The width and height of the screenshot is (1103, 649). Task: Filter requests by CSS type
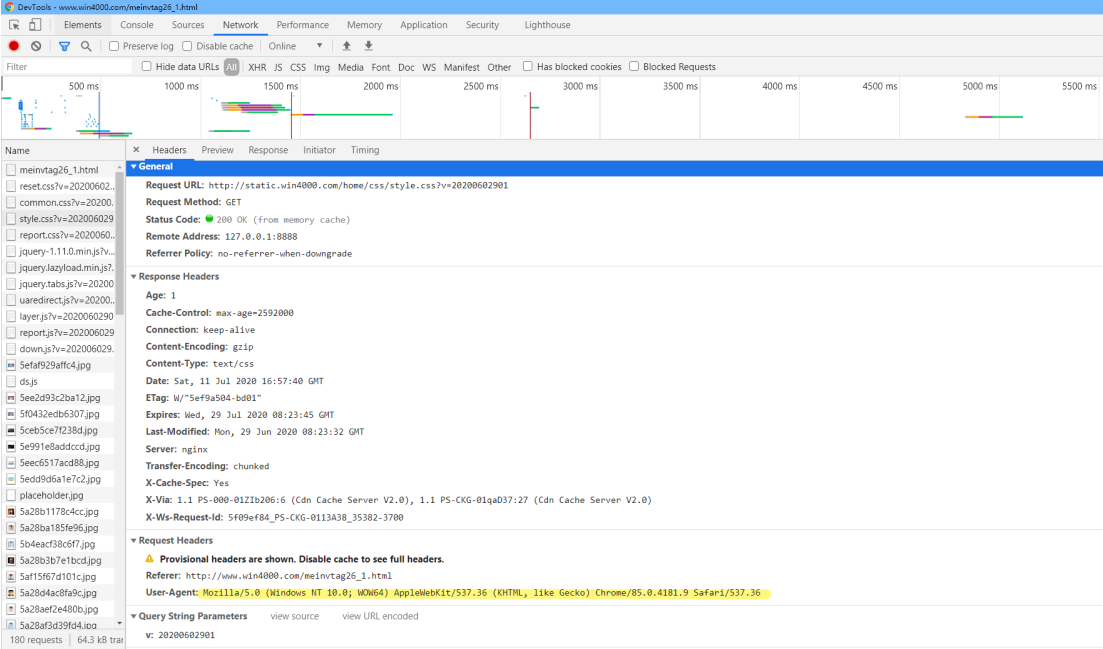pyautogui.click(x=298, y=67)
